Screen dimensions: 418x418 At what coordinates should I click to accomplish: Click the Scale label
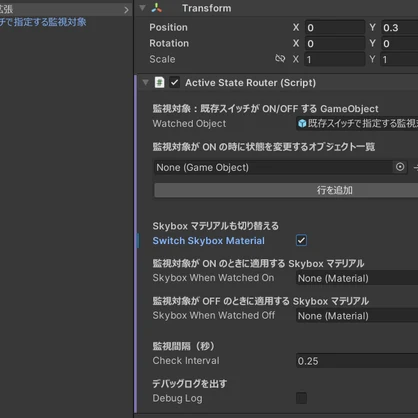tap(162, 59)
